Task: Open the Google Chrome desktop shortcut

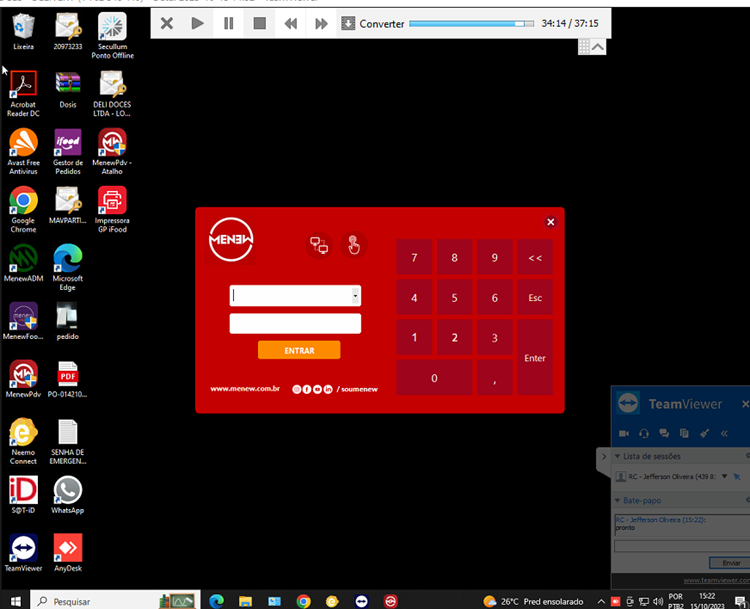Action: tap(23, 210)
